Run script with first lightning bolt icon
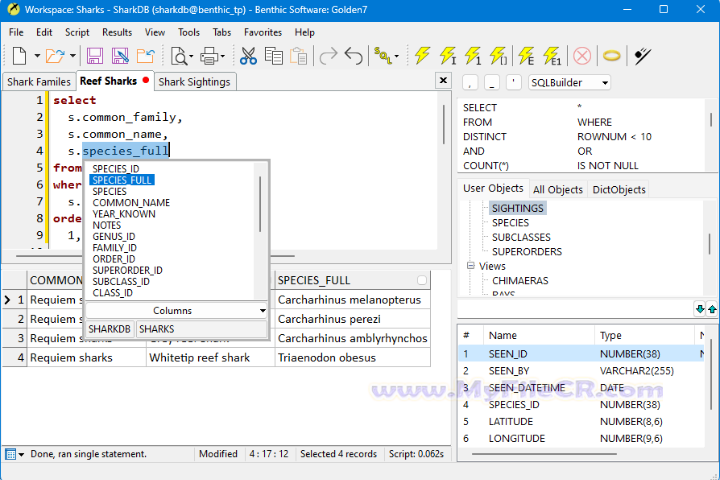 click(422, 57)
